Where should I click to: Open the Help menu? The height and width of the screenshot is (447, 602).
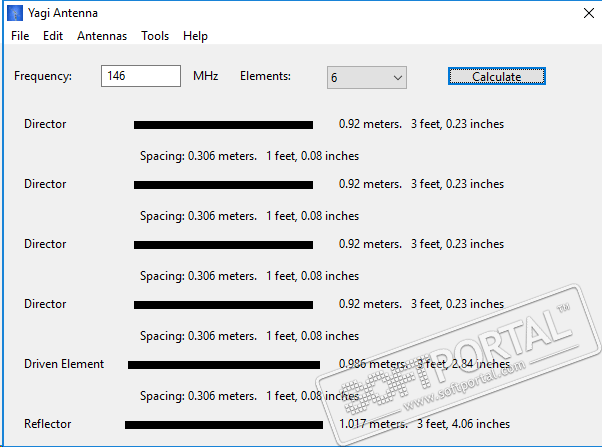[195, 36]
